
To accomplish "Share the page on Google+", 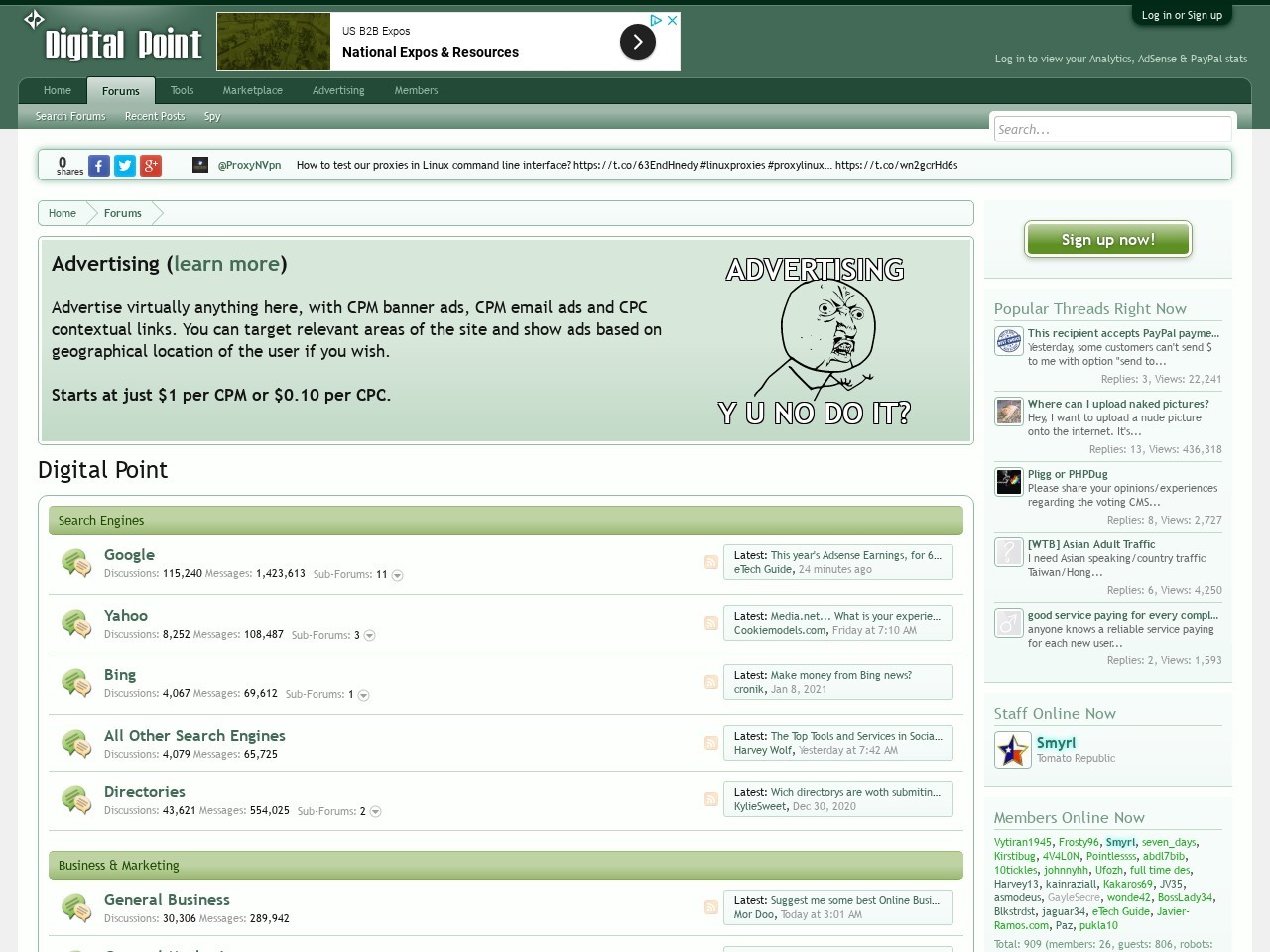I will (x=150, y=166).
